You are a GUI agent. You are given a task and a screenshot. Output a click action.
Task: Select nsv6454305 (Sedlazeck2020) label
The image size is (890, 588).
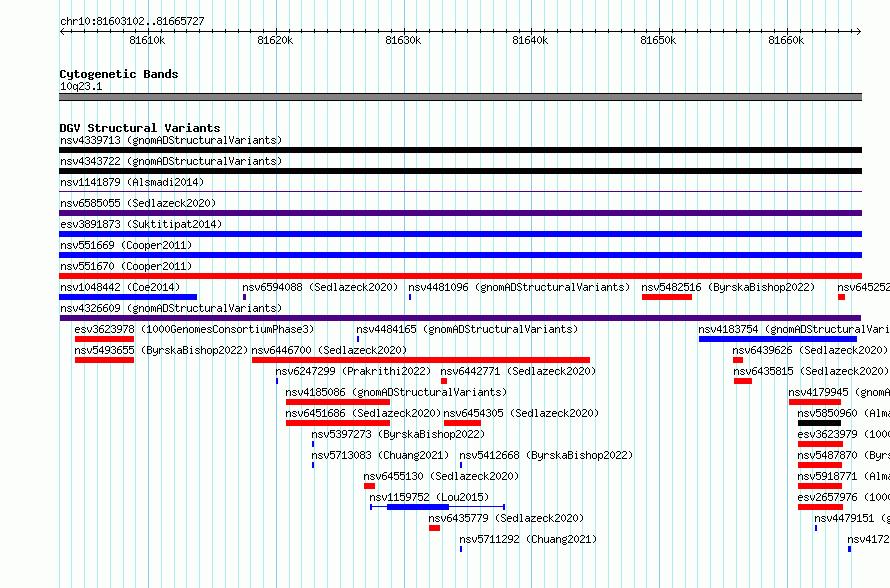[521, 413]
